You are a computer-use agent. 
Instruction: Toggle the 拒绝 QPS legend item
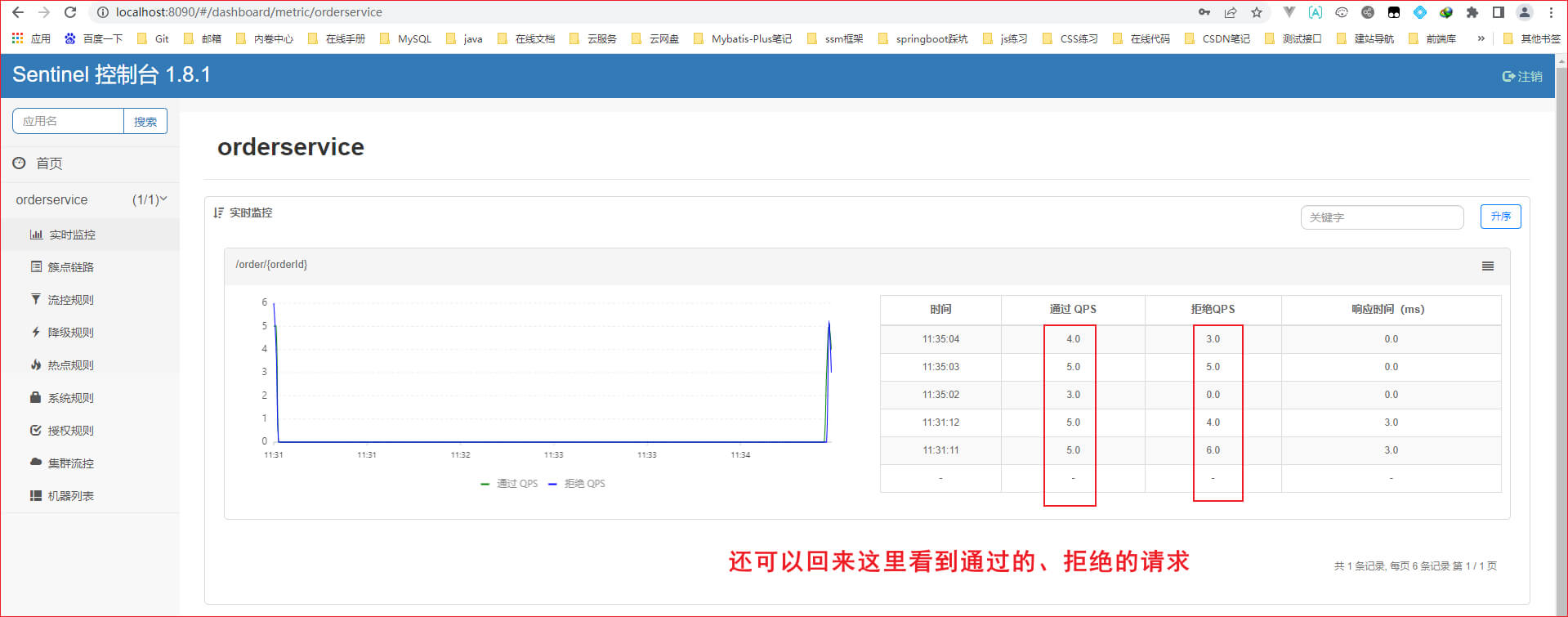pos(577,484)
